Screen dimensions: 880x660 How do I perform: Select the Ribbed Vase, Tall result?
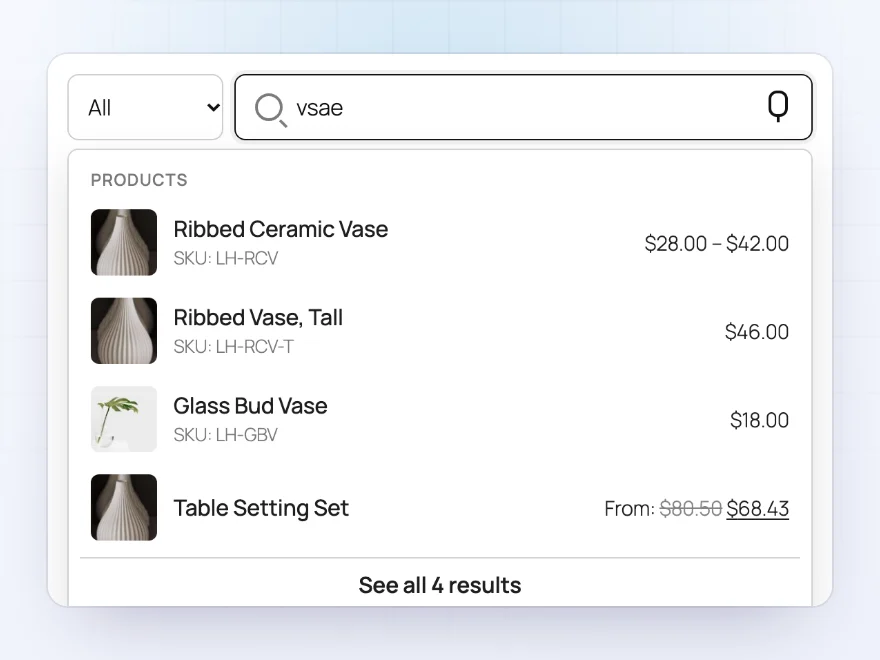[440, 331]
